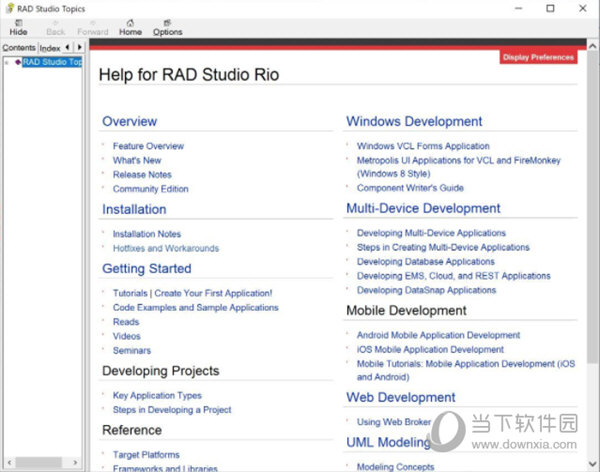Click the purple book icon in tree

[x=18, y=62]
